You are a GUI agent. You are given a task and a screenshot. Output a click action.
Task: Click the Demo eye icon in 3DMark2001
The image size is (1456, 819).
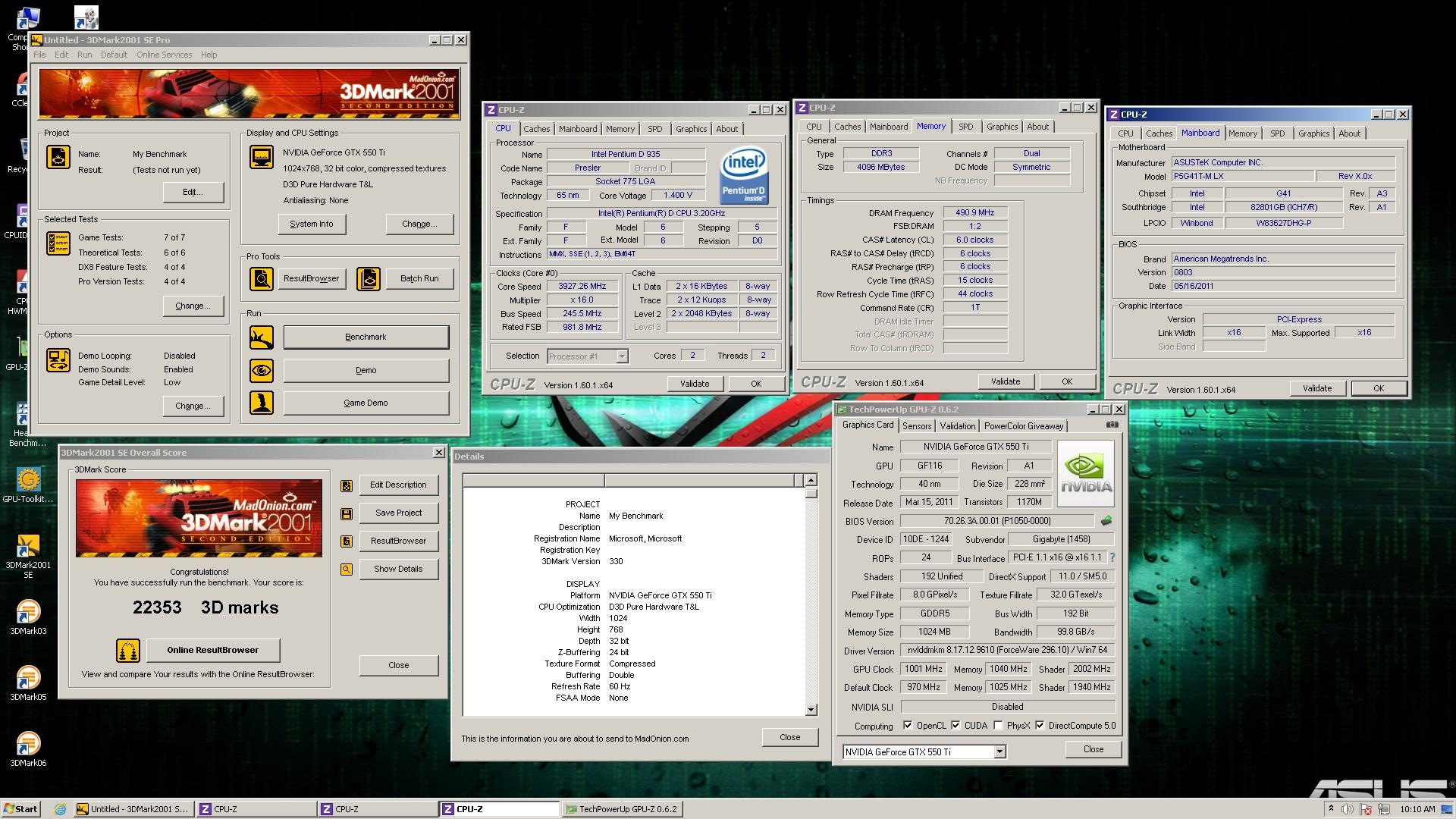pos(262,371)
